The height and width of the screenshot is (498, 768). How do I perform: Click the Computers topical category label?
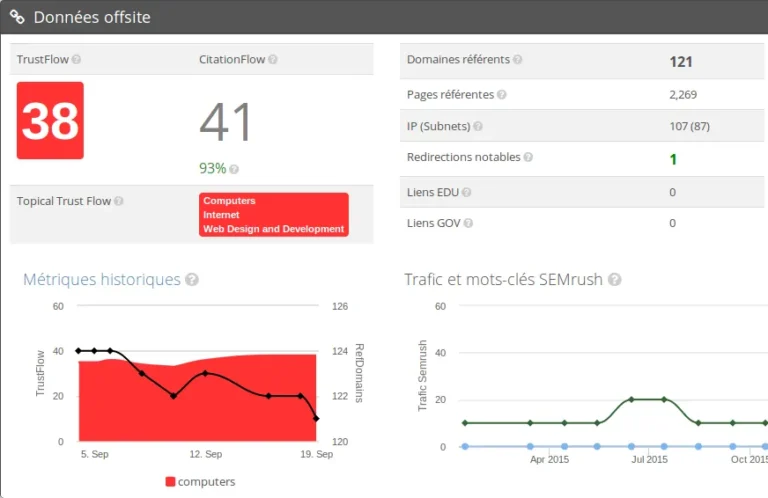coord(229,201)
